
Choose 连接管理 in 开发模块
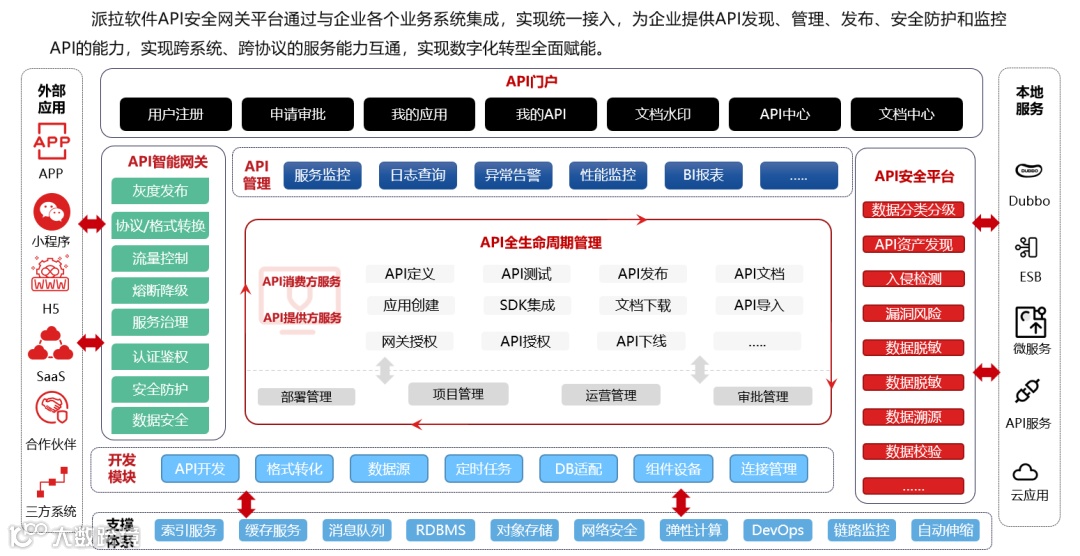pos(769,469)
